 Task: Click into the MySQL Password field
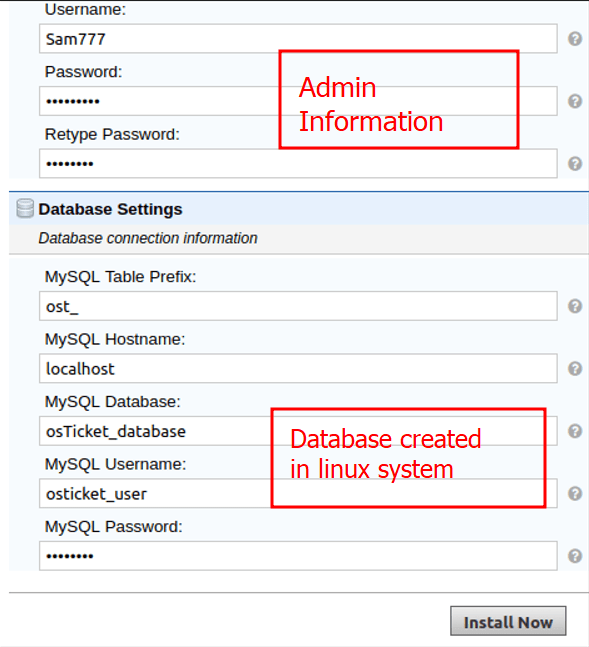click(x=298, y=556)
